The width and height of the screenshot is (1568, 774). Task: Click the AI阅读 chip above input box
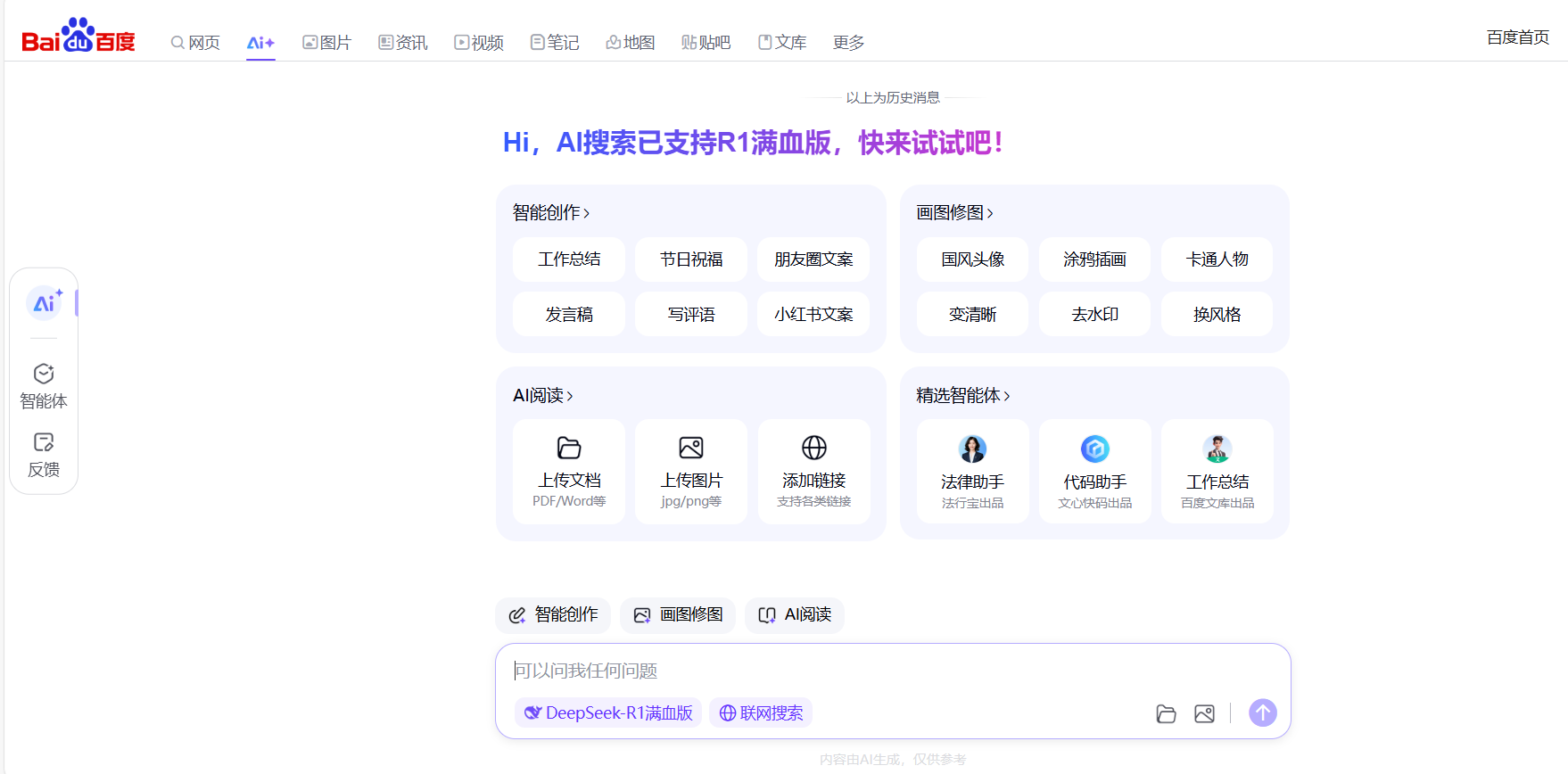click(x=795, y=615)
